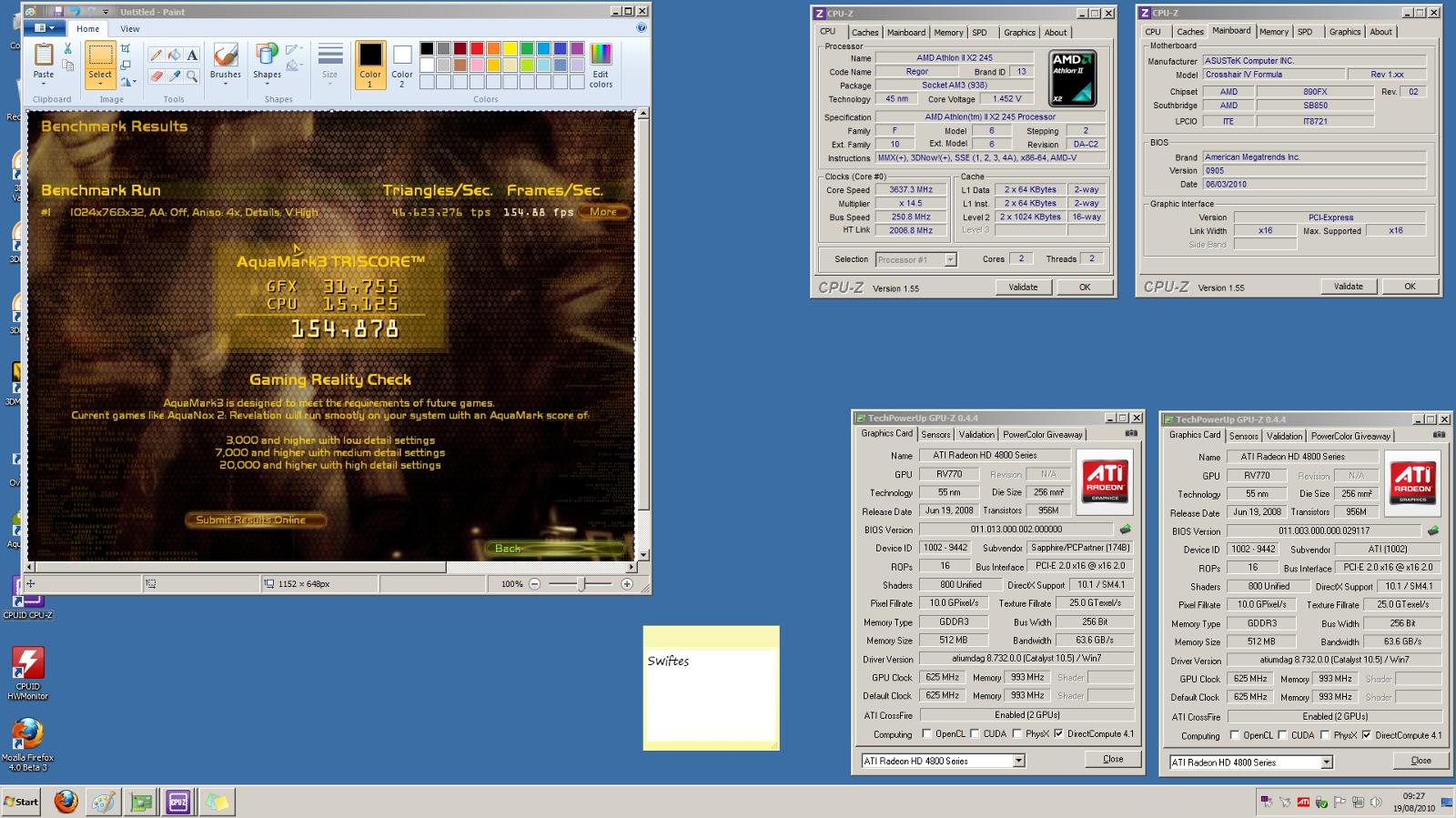Toggle PhysX checkbox in left GPU-Z

click(x=1016, y=733)
